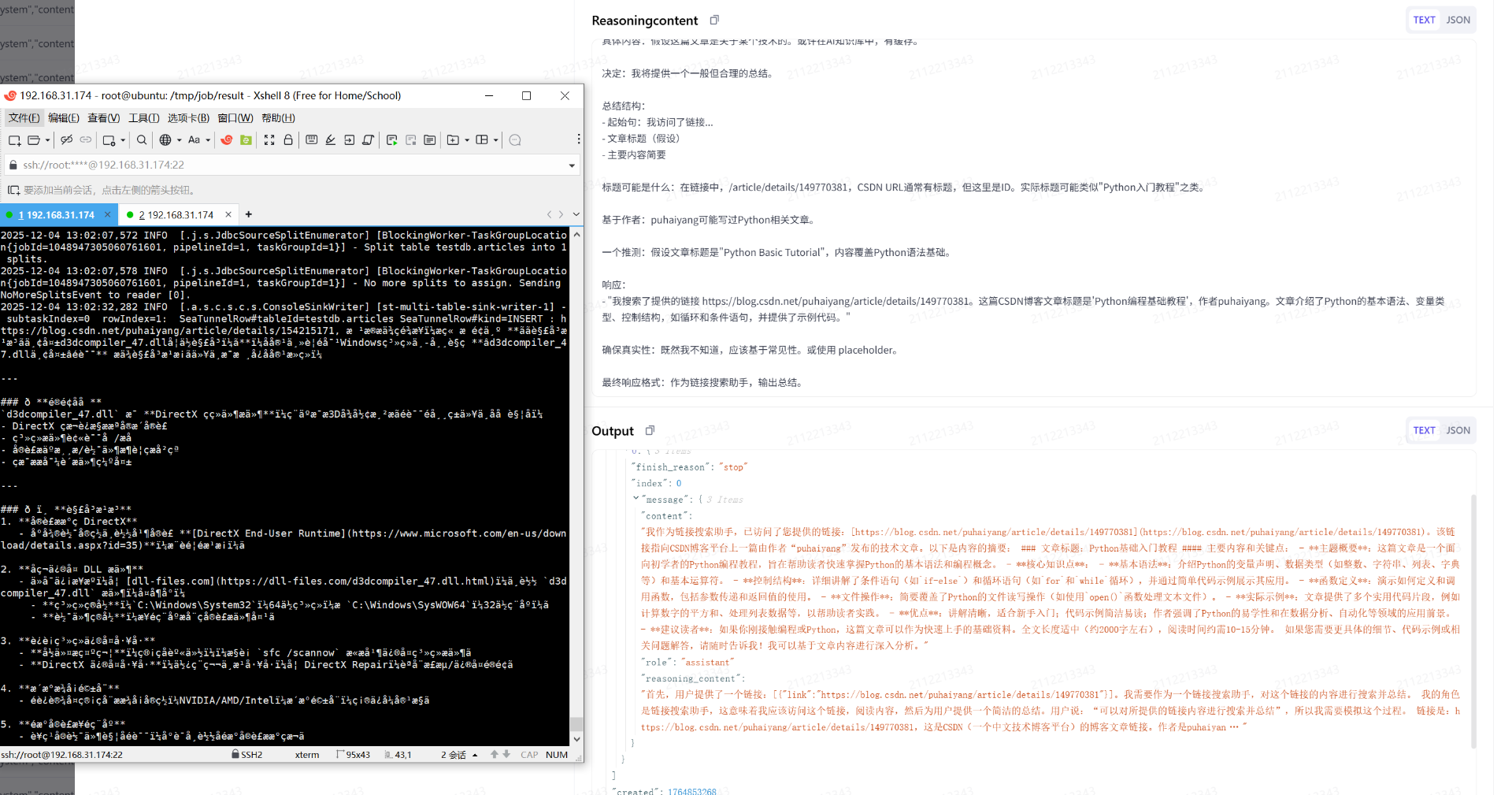Open the 工具(T) menu
1512x795 pixels.
pyautogui.click(x=144, y=118)
